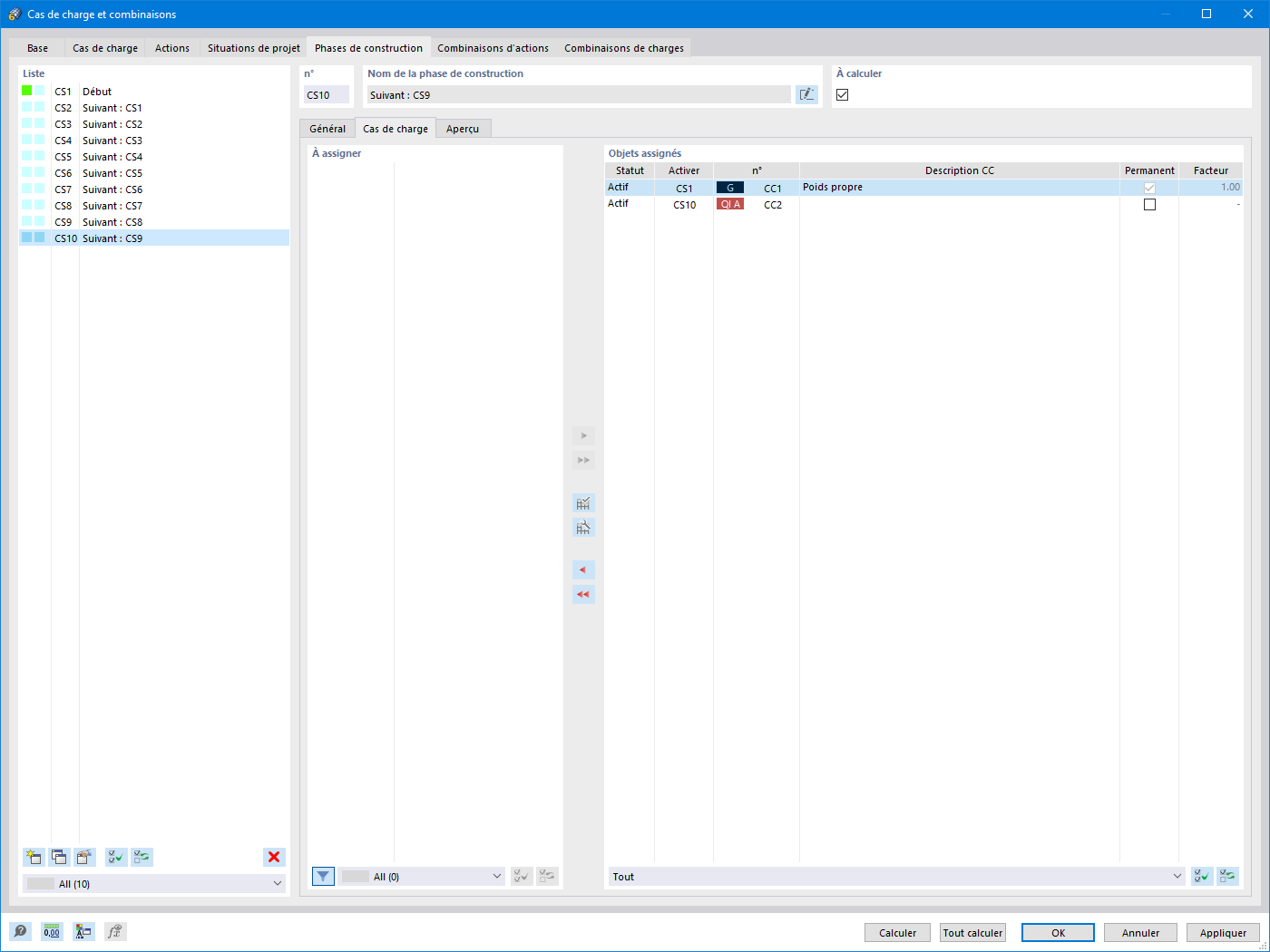Viewport: 1270px width, 952px height.
Task: Toggle Permanent checkbox for CC2 row
Action: pos(1149,205)
